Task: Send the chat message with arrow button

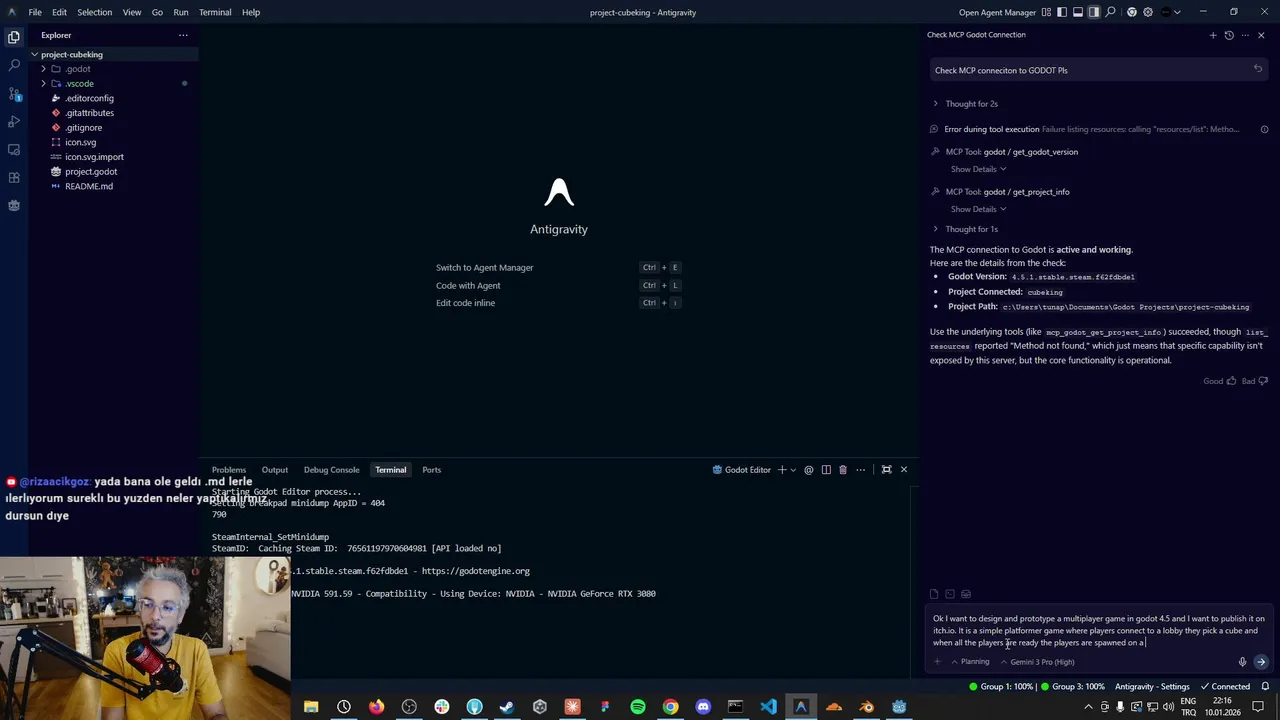Action: [x=1261, y=662]
